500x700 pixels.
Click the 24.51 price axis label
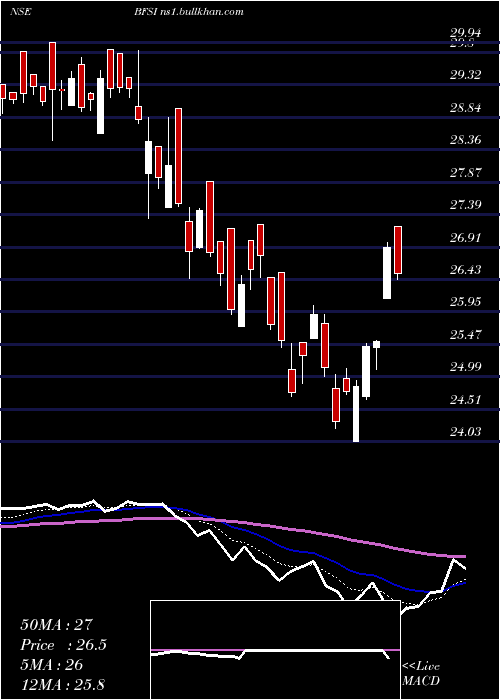pos(466,399)
